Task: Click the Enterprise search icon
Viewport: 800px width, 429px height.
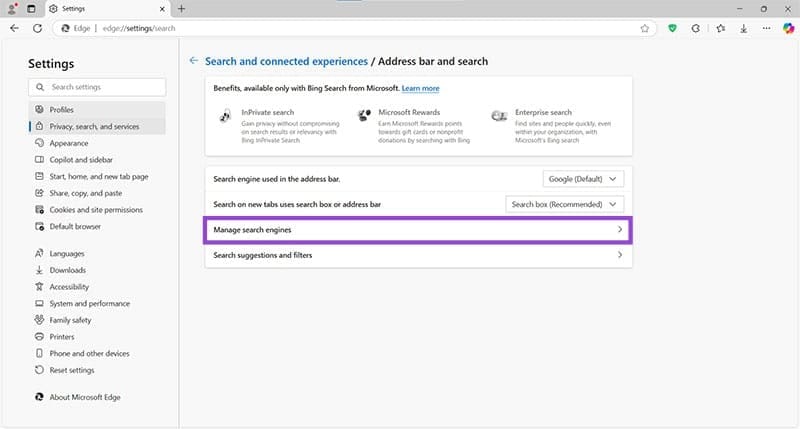Action: [x=499, y=116]
